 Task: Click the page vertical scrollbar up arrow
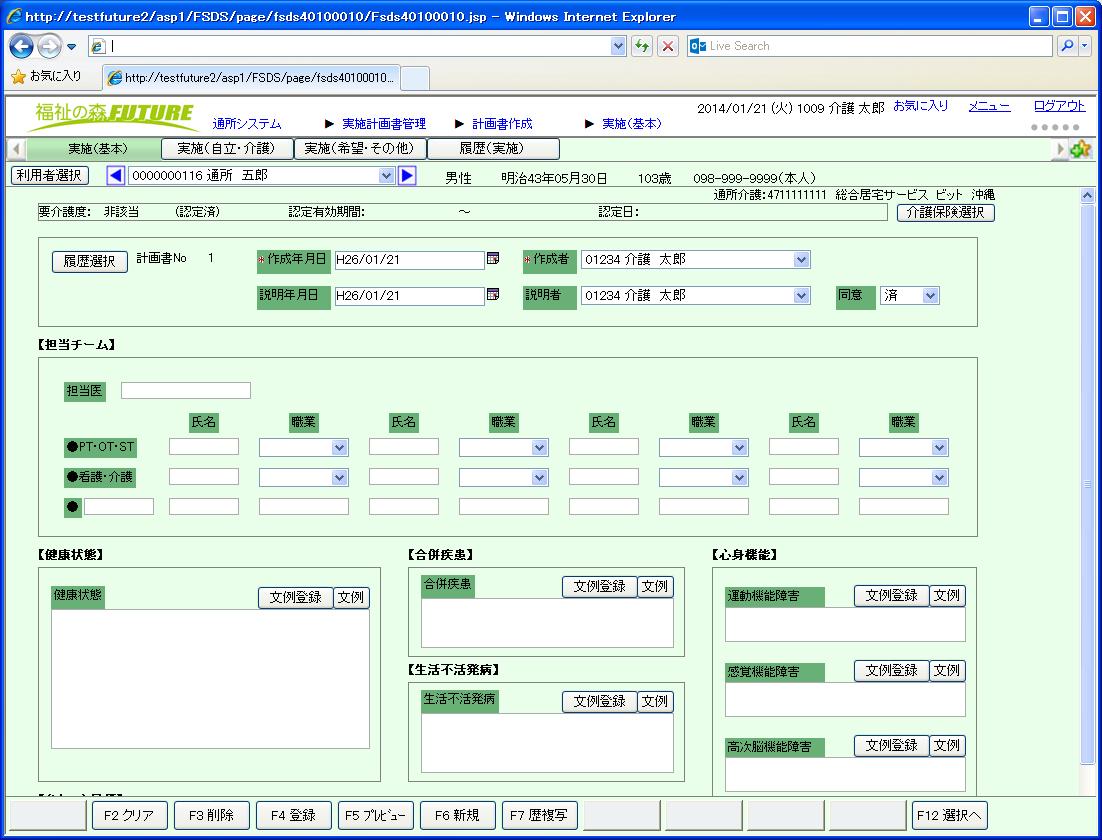[1087, 196]
